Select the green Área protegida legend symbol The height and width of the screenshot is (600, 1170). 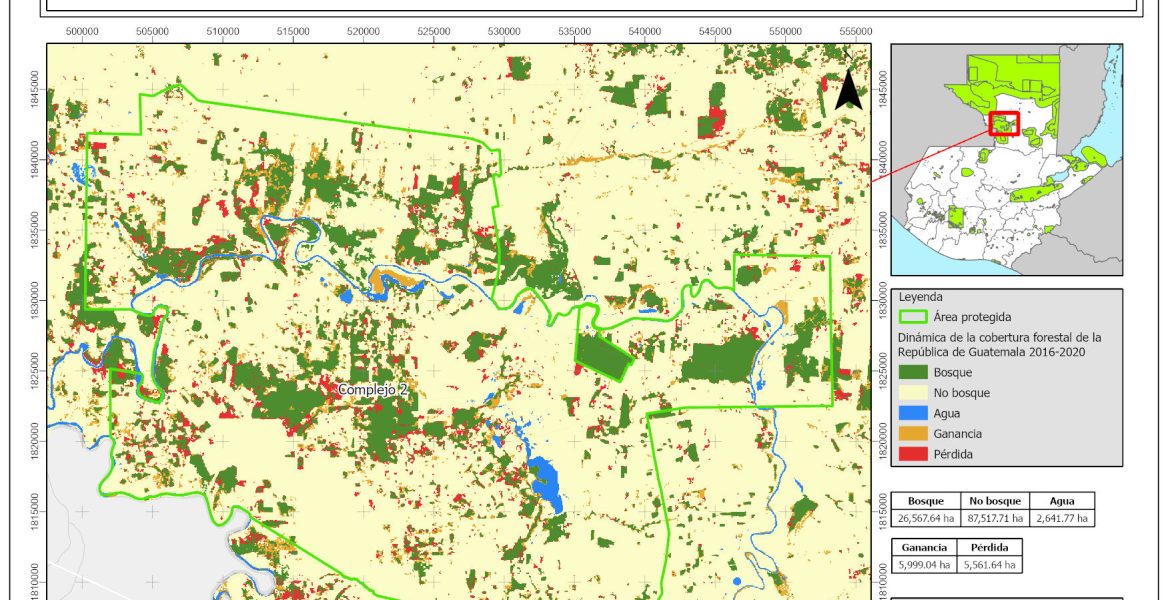click(912, 318)
